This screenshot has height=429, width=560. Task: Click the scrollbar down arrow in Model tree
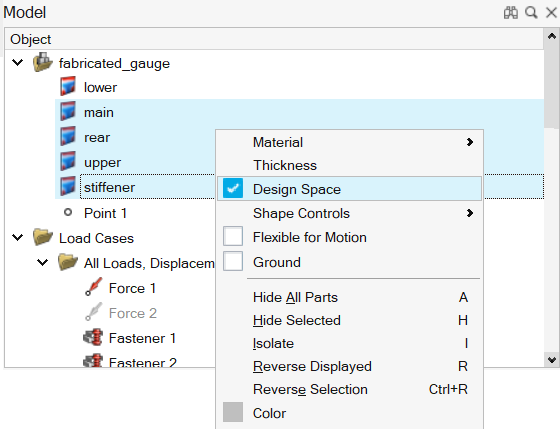(552, 360)
